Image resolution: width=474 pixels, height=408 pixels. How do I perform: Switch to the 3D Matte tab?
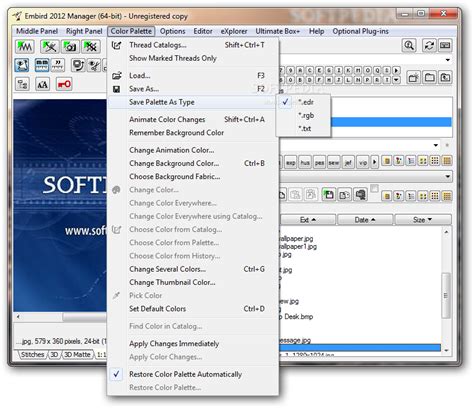tap(77, 355)
